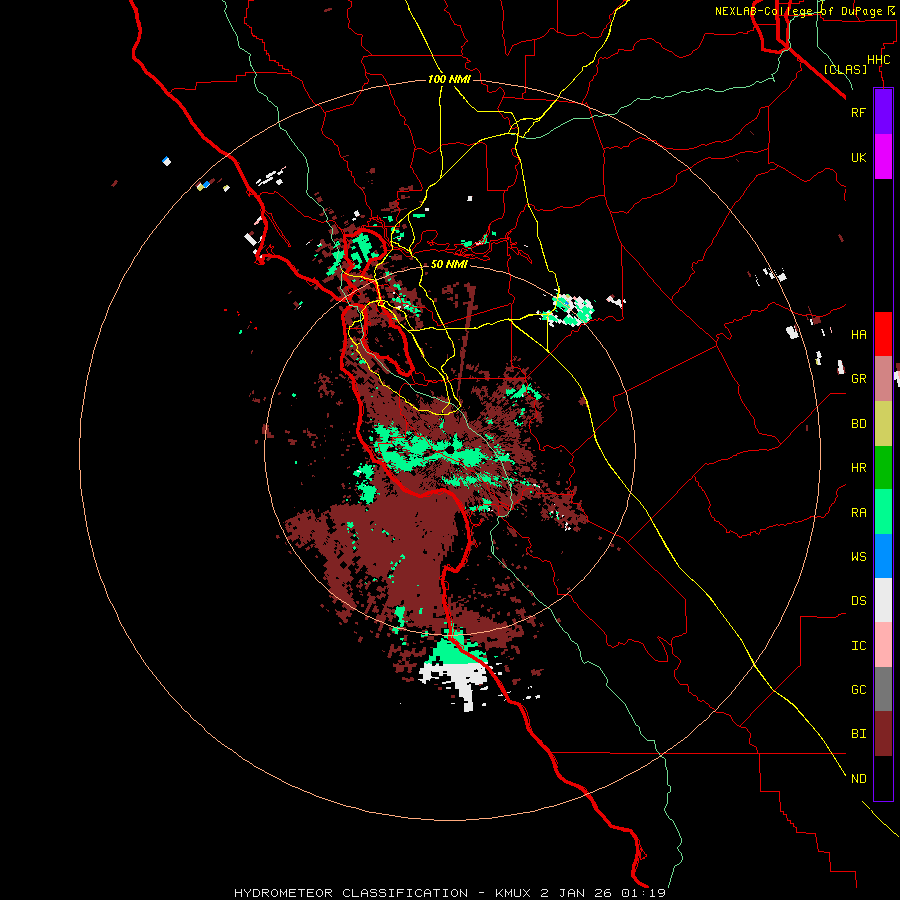The height and width of the screenshot is (900, 900).
Task: Click the 'NEXLAB-College of DuPage' credit text
Action: pos(798,11)
